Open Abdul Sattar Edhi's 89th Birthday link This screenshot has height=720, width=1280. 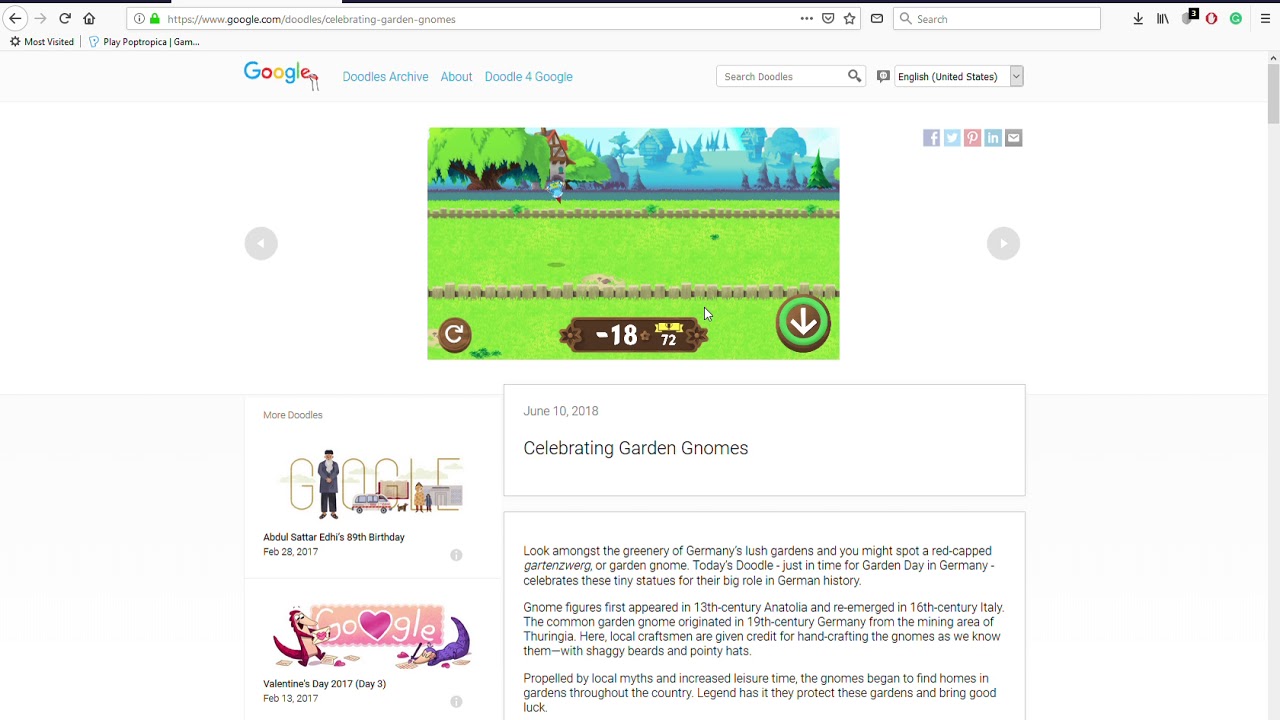click(334, 537)
